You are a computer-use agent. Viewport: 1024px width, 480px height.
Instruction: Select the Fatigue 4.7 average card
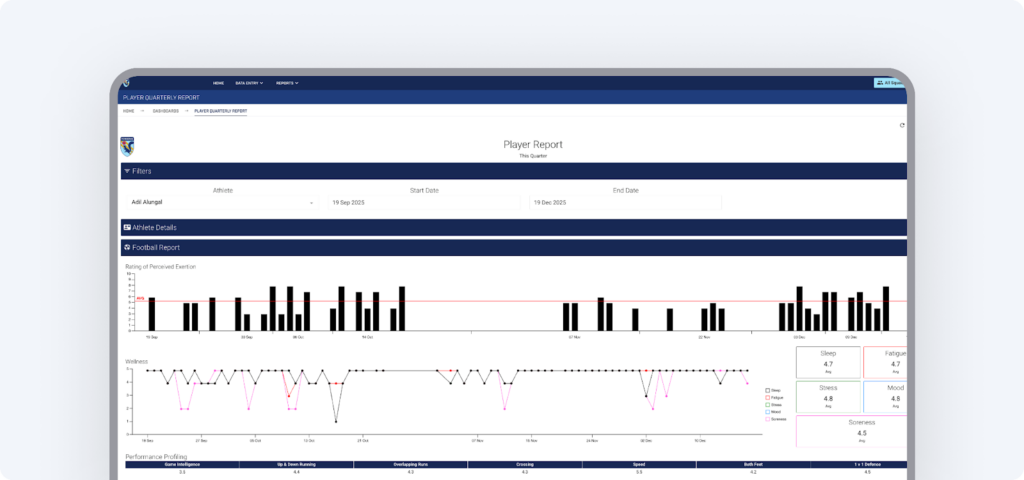(x=886, y=362)
